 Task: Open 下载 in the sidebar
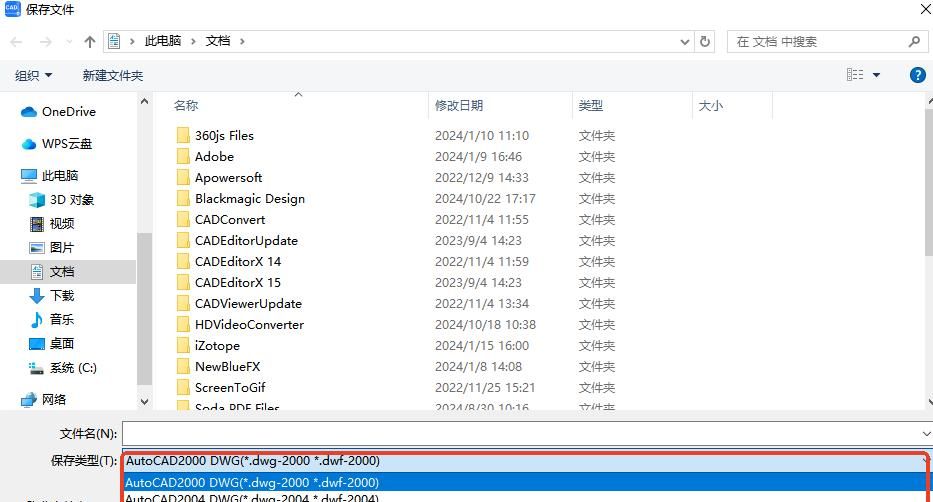pyautogui.click(x=52, y=296)
